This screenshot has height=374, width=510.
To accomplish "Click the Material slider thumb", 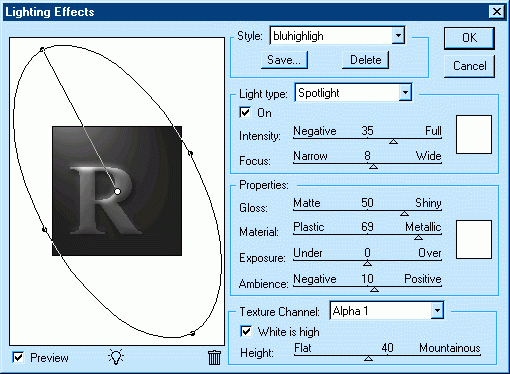I will (418, 238).
